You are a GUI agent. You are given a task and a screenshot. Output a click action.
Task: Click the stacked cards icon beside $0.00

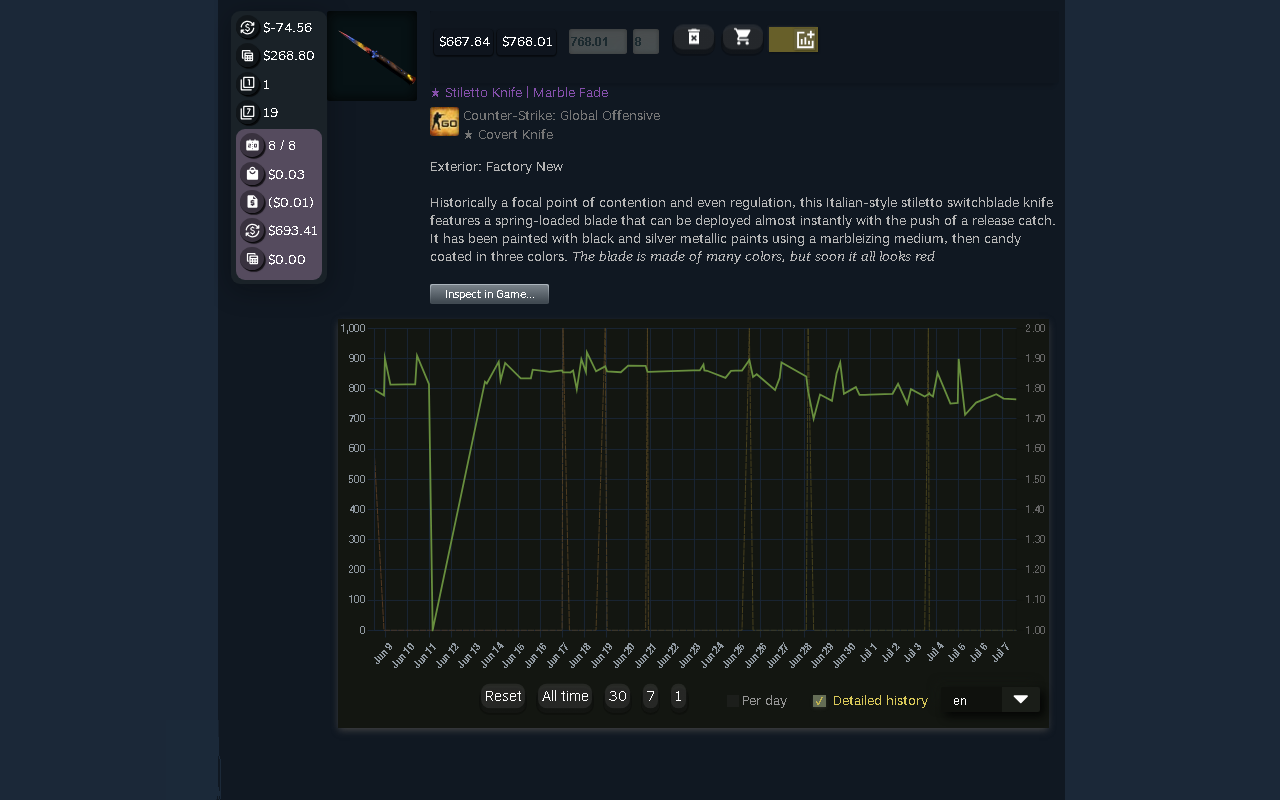(x=252, y=259)
